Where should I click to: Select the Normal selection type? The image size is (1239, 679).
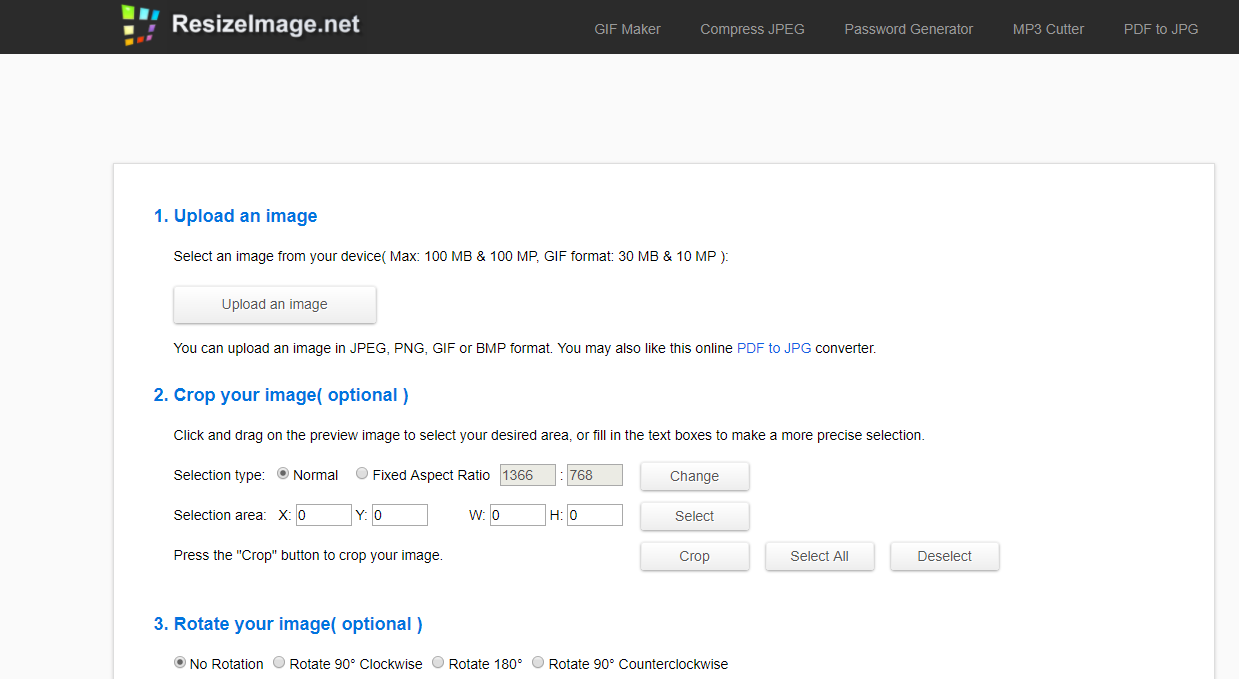[x=283, y=474]
